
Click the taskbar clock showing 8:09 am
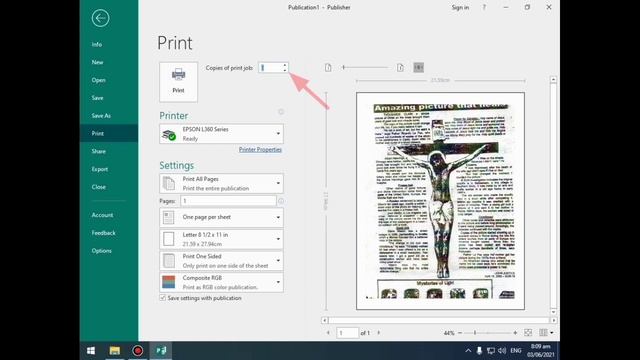[540, 351]
